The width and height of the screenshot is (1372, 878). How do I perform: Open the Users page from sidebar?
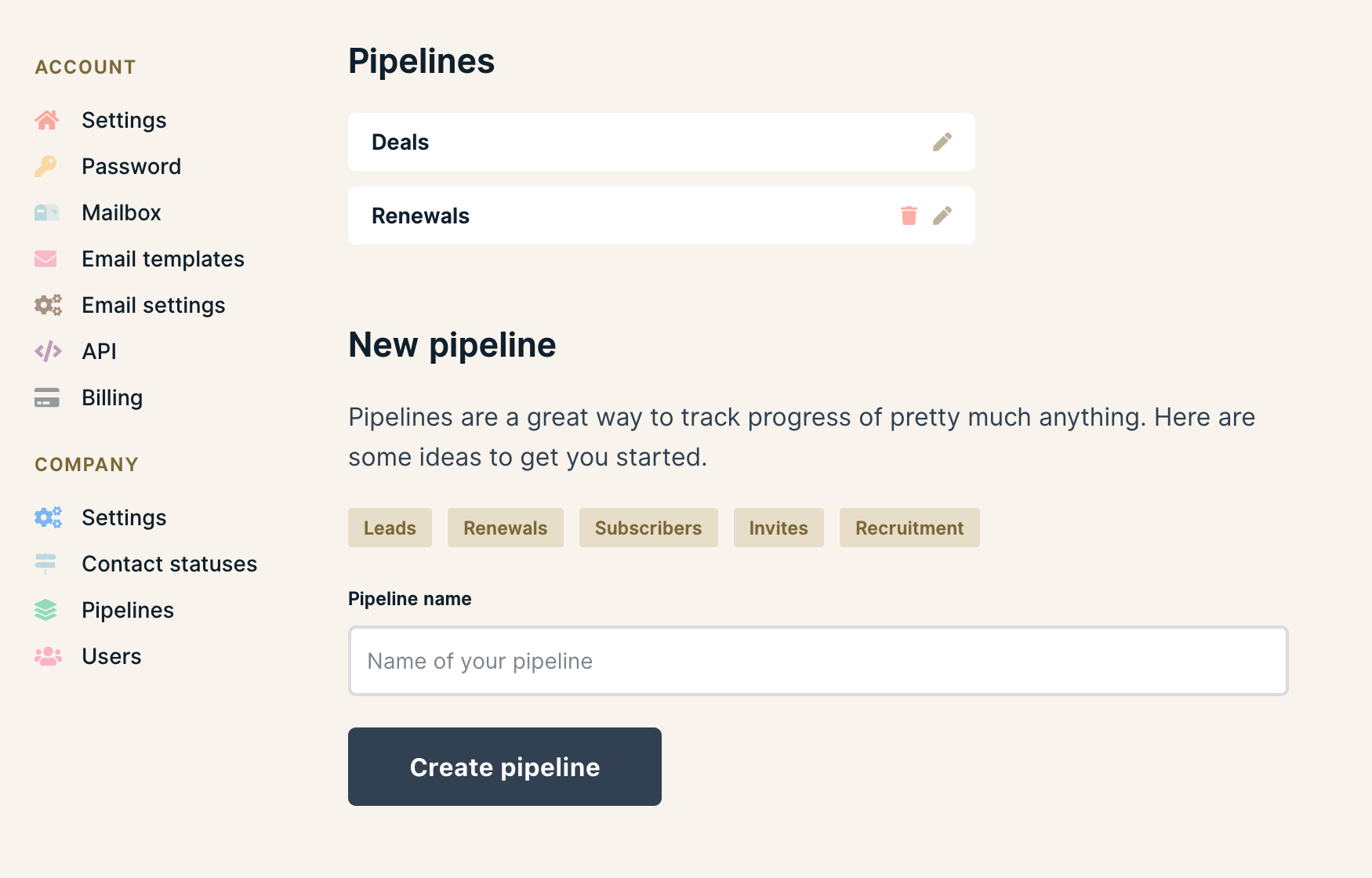click(x=111, y=656)
